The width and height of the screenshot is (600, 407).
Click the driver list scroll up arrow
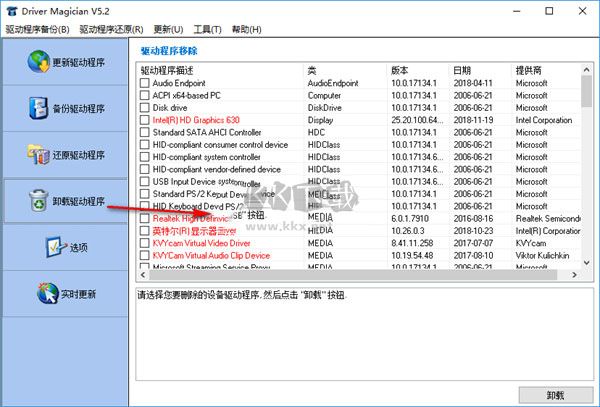pos(587,69)
